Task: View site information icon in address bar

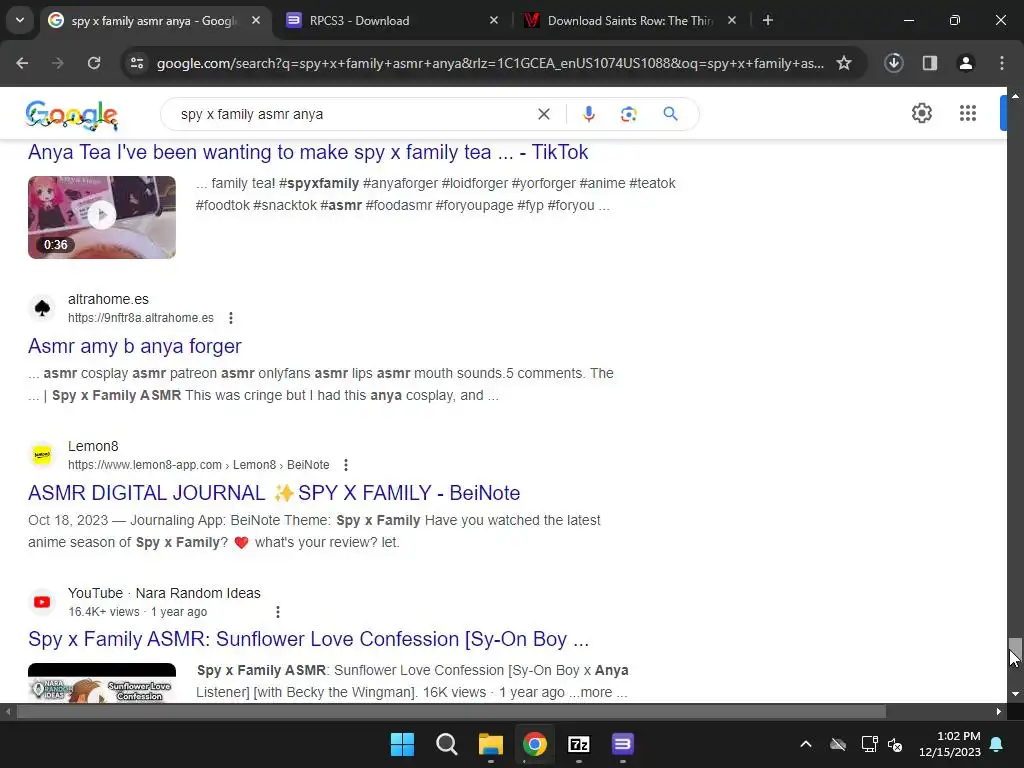Action: pyautogui.click(x=137, y=63)
